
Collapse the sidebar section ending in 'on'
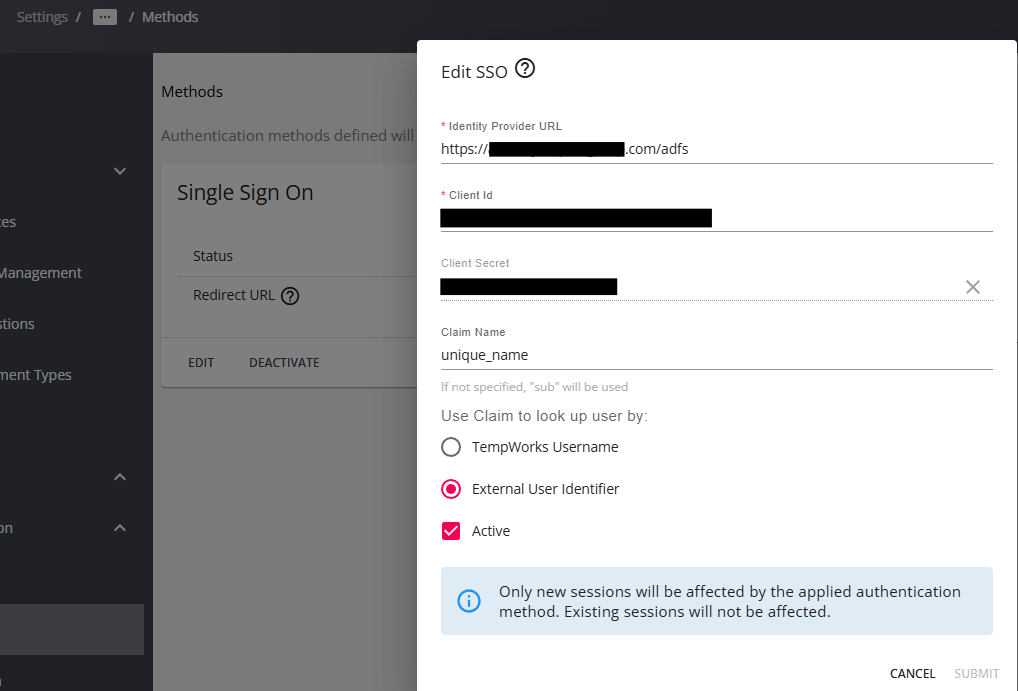pyautogui.click(x=119, y=528)
